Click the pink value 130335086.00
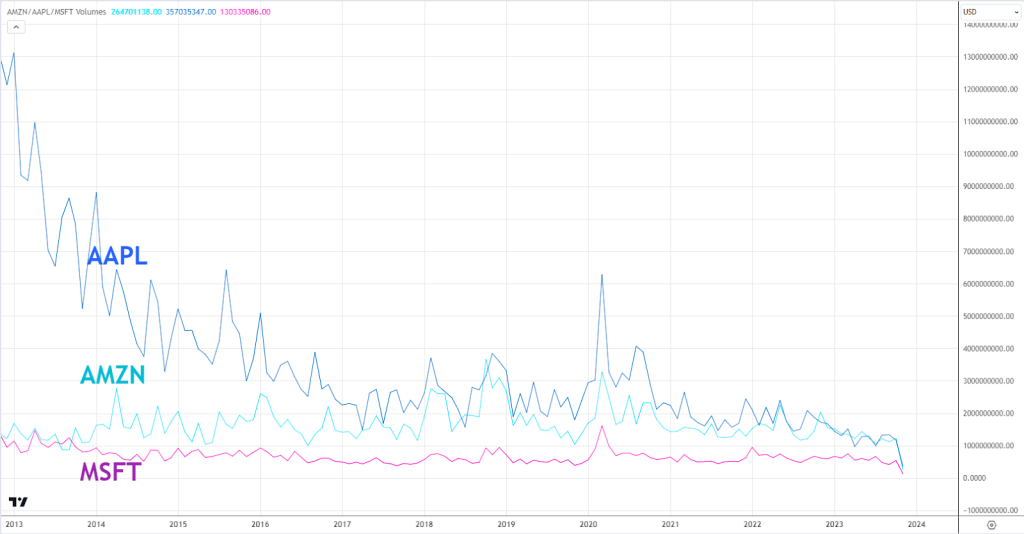The width and height of the screenshot is (1024, 534). pyautogui.click(x=246, y=12)
